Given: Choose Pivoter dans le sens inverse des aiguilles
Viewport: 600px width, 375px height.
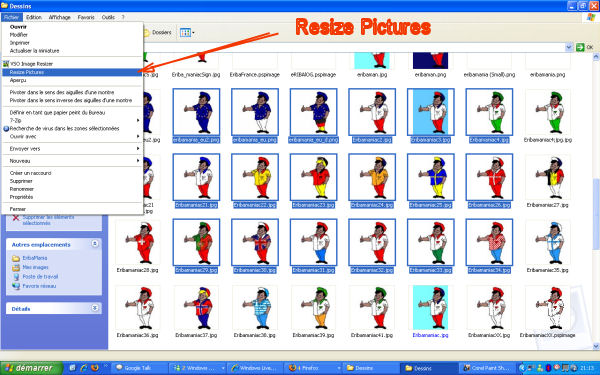Looking at the screenshot, I should click(72, 101).
